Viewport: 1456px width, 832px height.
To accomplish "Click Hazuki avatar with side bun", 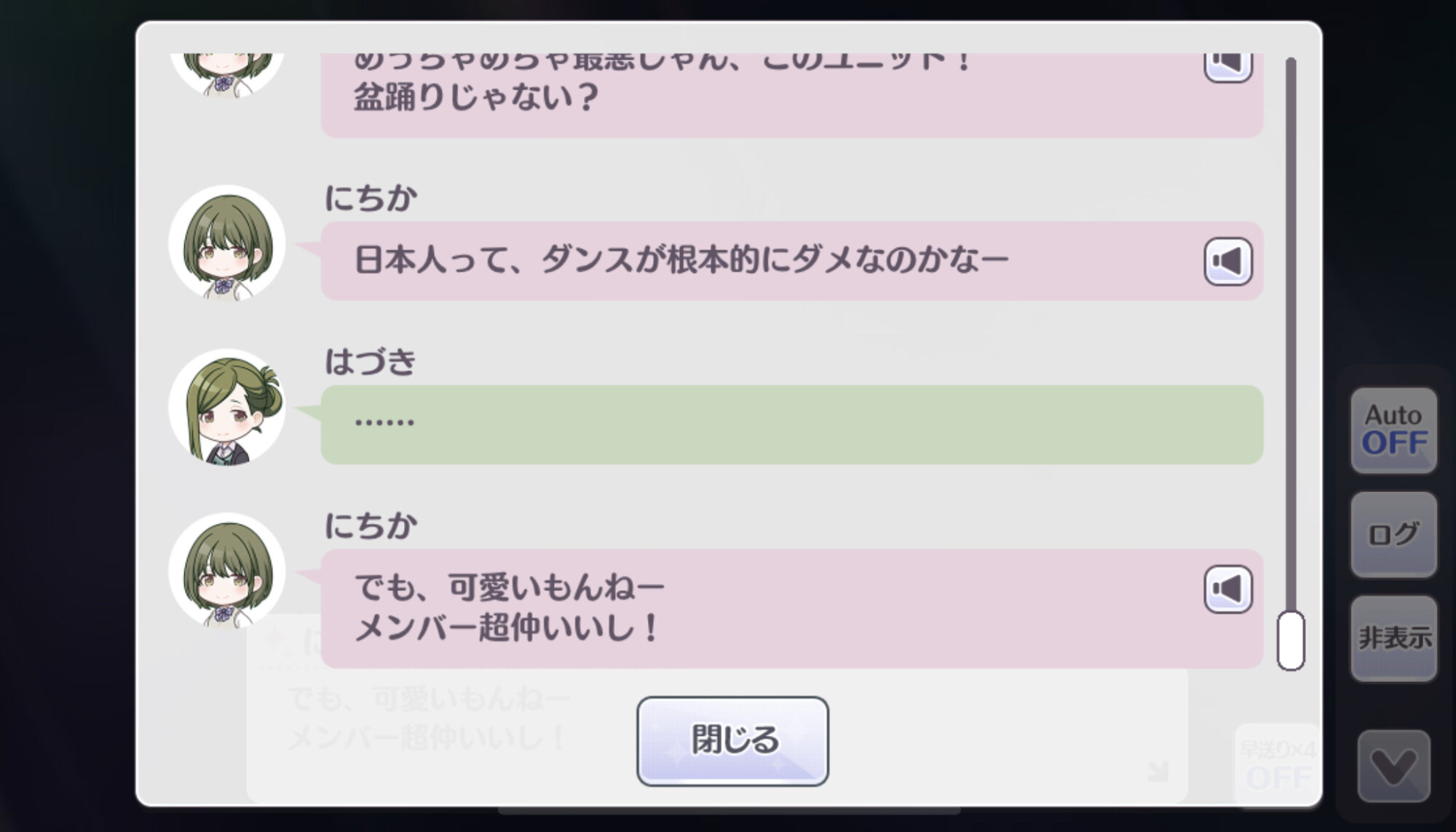I will tap(227, 407).
